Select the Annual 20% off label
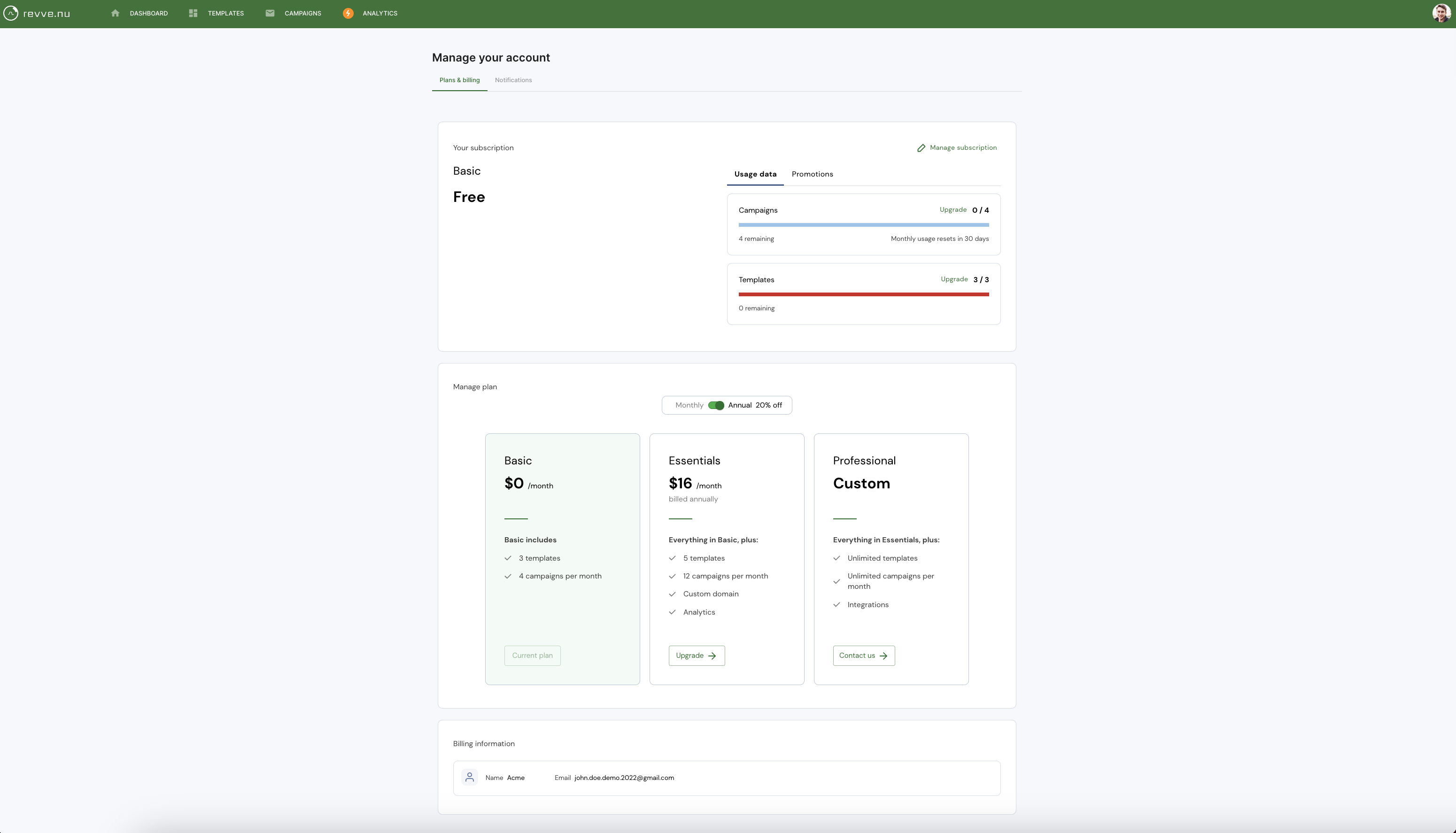1456x833 pixels. point(755,405)
